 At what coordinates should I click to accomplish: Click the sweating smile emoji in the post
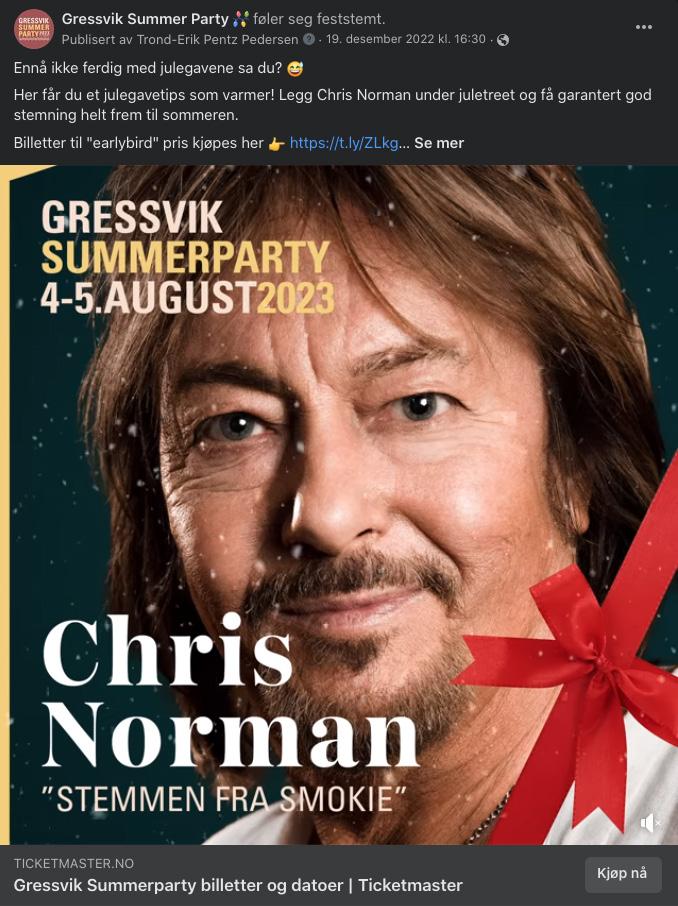click(x=295, y=68)
